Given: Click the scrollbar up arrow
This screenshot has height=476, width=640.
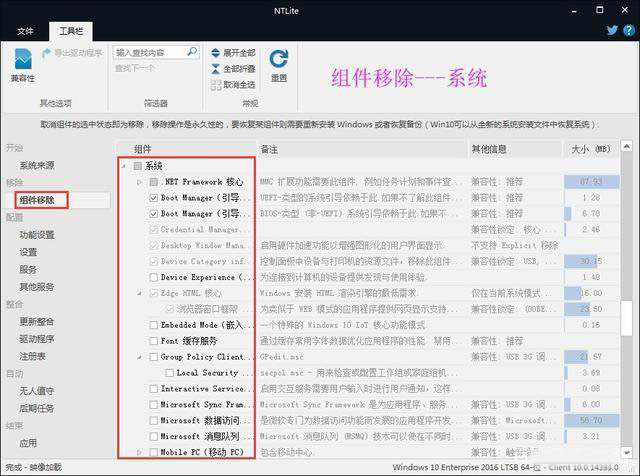Looking at the screenshot, I should [626, 146].
